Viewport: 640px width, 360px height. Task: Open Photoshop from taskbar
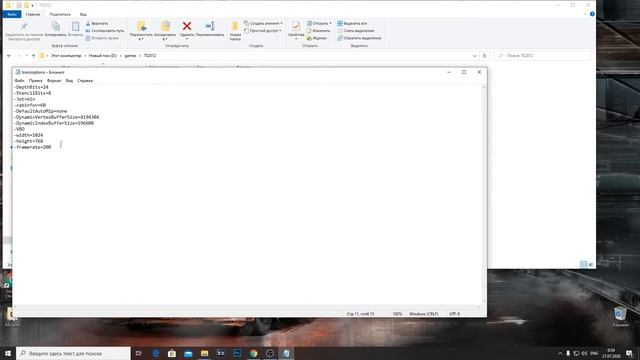pos(237,353)
